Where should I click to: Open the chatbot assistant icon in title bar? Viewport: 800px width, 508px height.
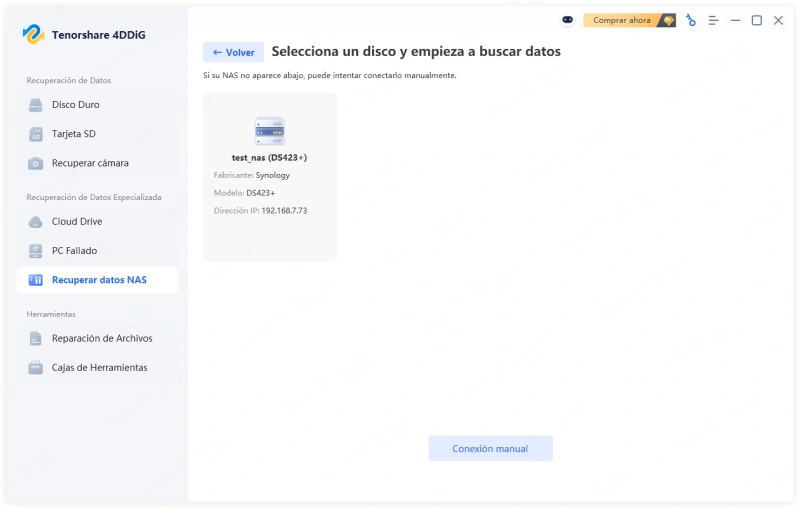pos(567,20)
